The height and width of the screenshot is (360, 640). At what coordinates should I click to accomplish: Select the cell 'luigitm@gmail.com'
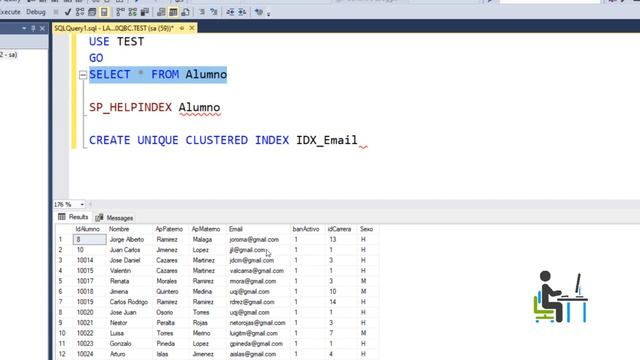(x=258, y=333)
